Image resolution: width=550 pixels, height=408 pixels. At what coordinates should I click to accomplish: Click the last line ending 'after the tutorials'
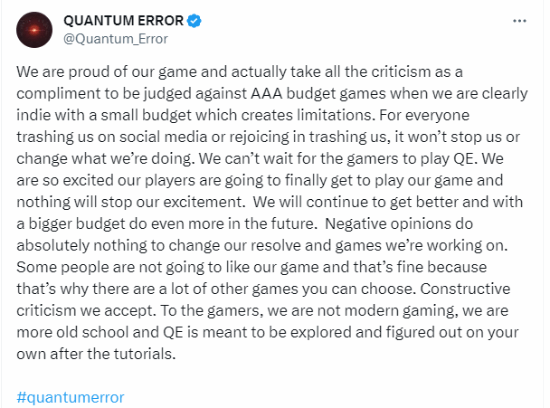click(96, 354)
